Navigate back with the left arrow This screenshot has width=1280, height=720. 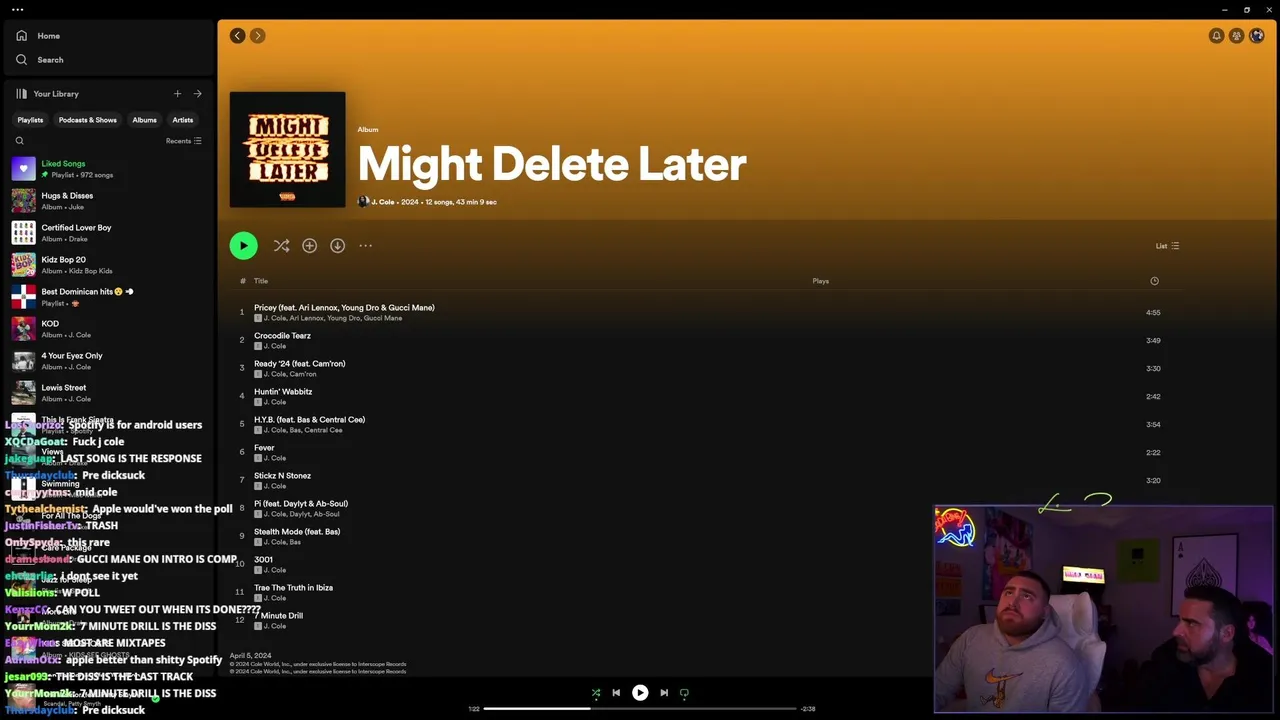tap(237, 36)
